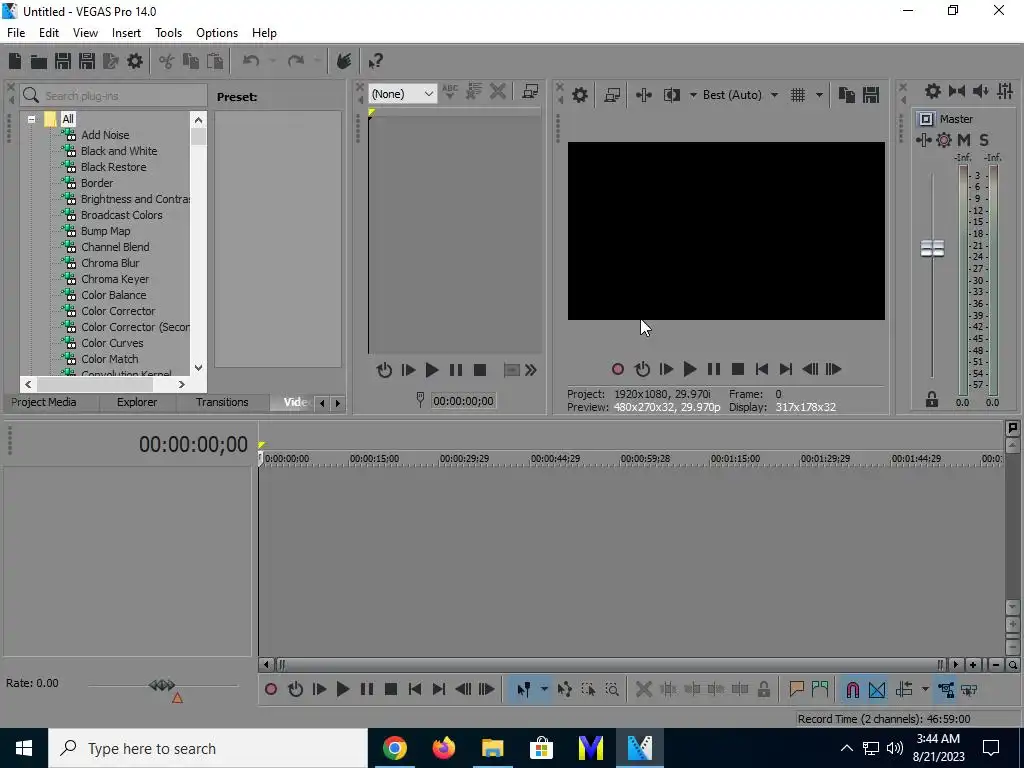Toggle auto ripple on timeline toolbar

[x=904, y=690]
